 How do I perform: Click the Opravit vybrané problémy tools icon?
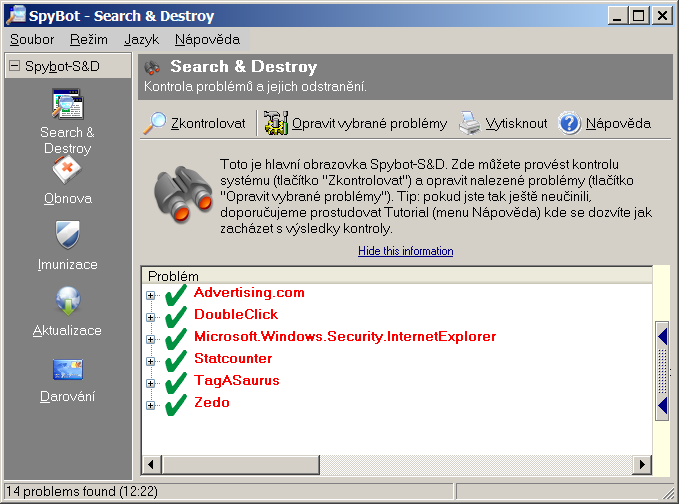click(276, 123)
